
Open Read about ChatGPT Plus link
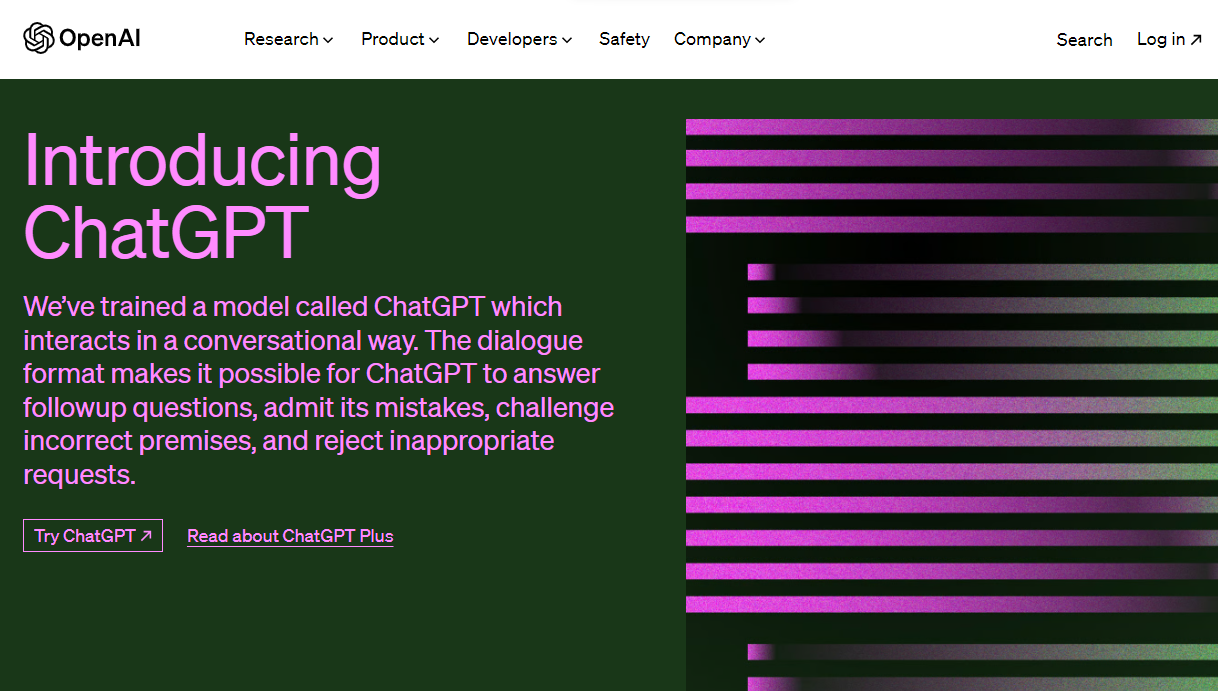[x=290, y=536]
